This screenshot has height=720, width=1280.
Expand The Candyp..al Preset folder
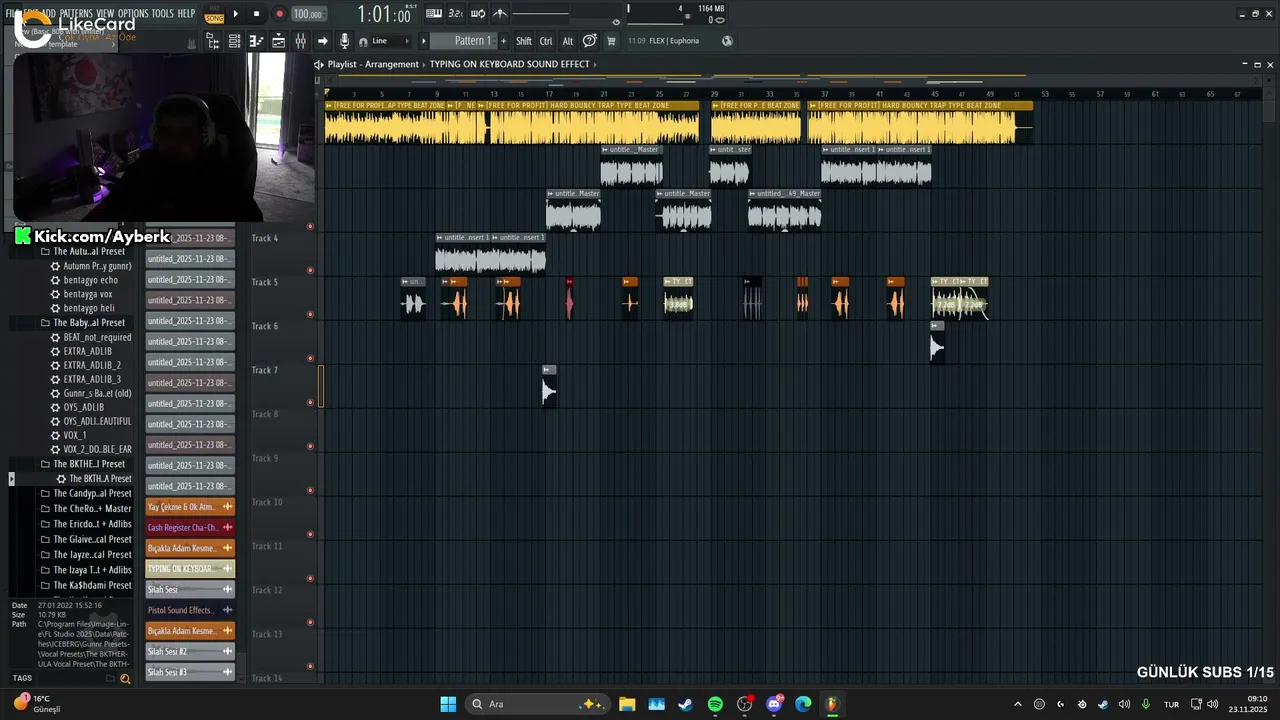[x=85, y=494]
